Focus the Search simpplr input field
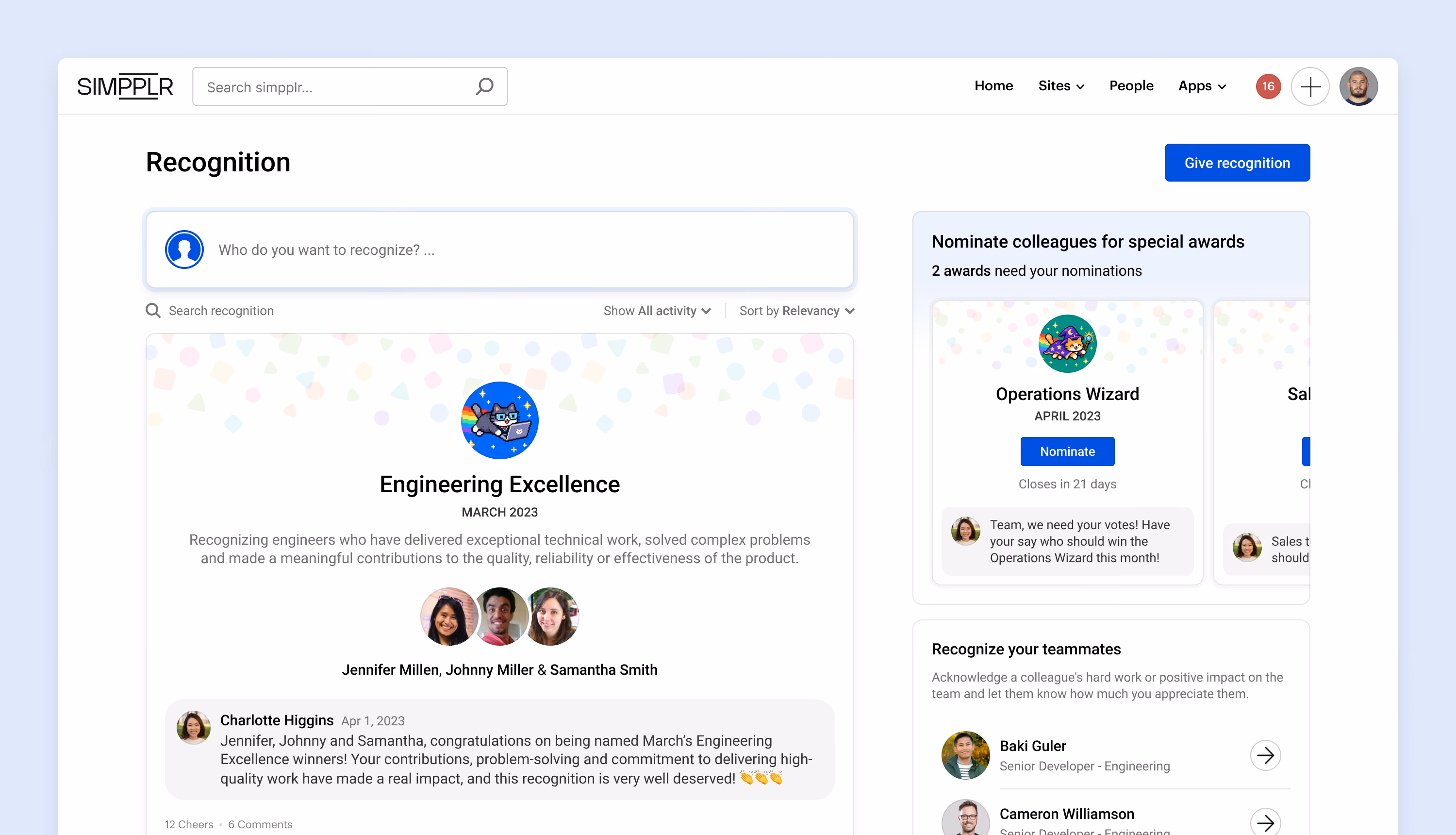1456x835 pixels. 349,86
